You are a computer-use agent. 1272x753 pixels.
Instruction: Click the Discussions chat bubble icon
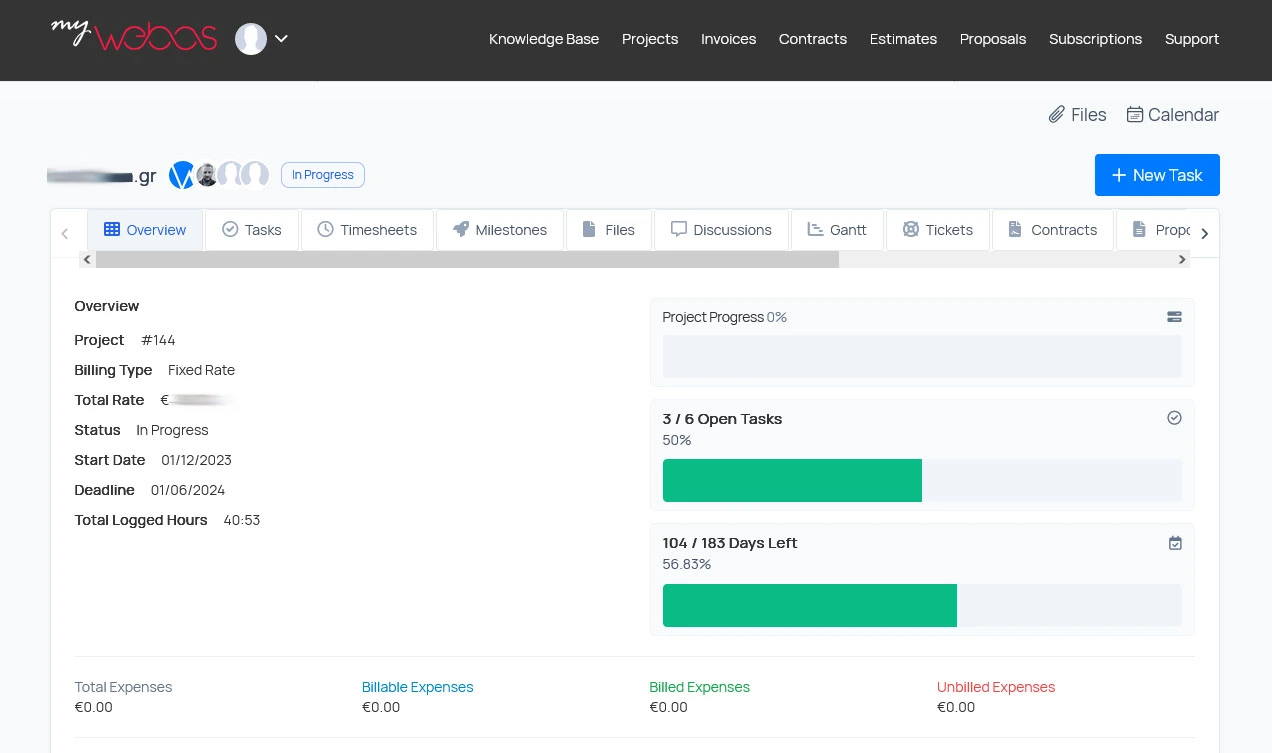tap(679, 229)
